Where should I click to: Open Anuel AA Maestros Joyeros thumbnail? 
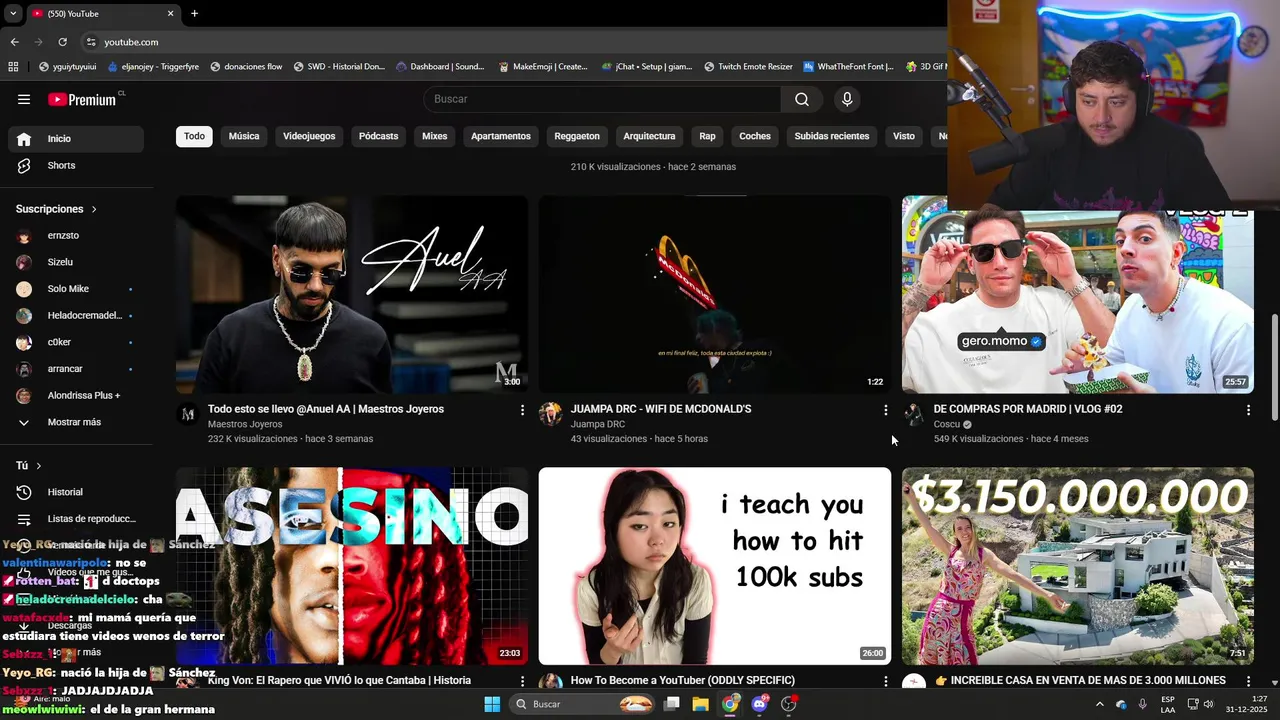click(x=352, y=294)
